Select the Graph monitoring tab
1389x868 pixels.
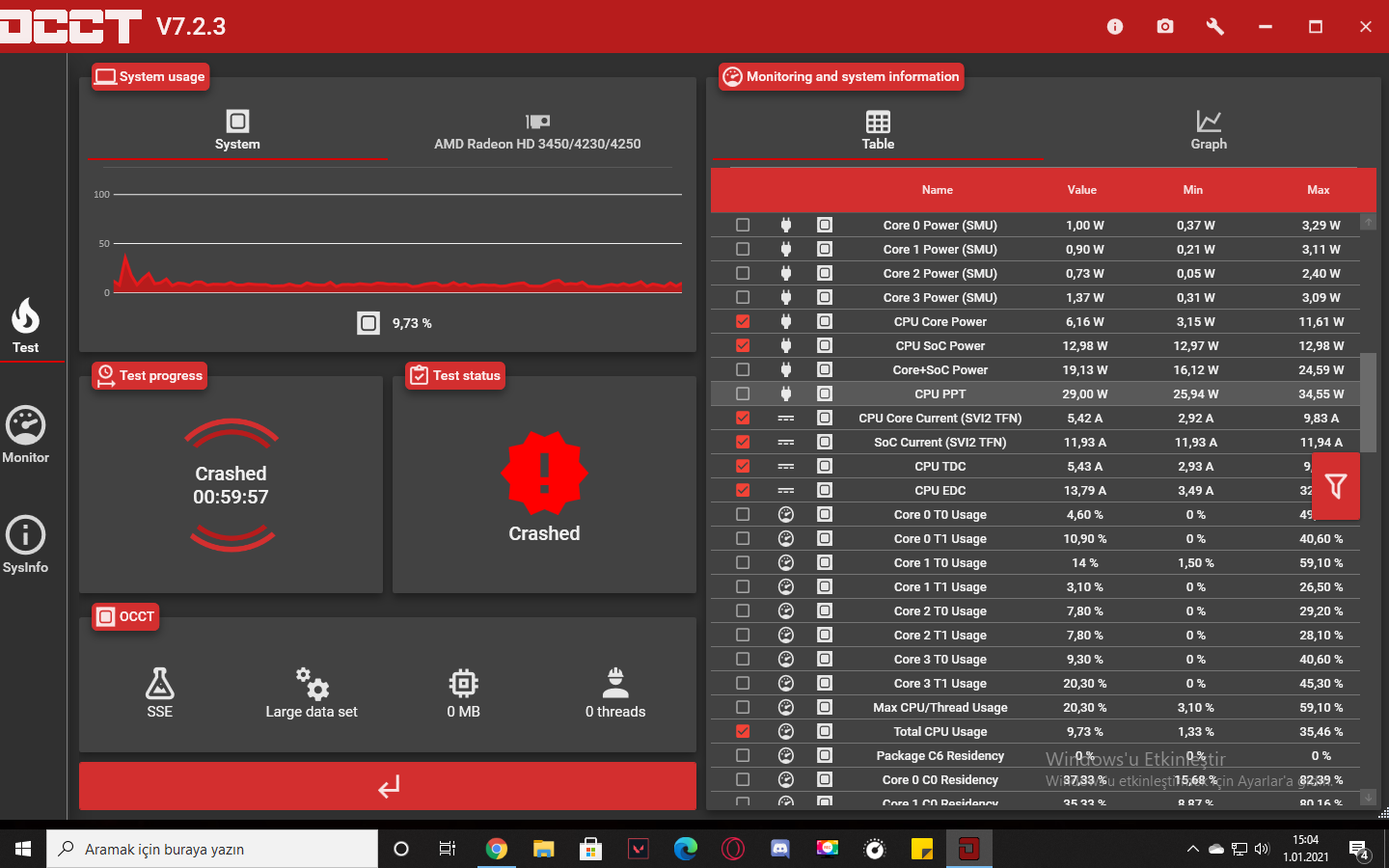point(1209,130)
